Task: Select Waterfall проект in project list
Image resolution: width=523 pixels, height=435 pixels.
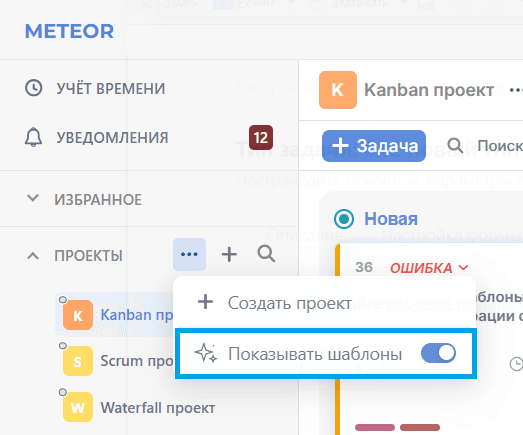Action: coord(139,408)
